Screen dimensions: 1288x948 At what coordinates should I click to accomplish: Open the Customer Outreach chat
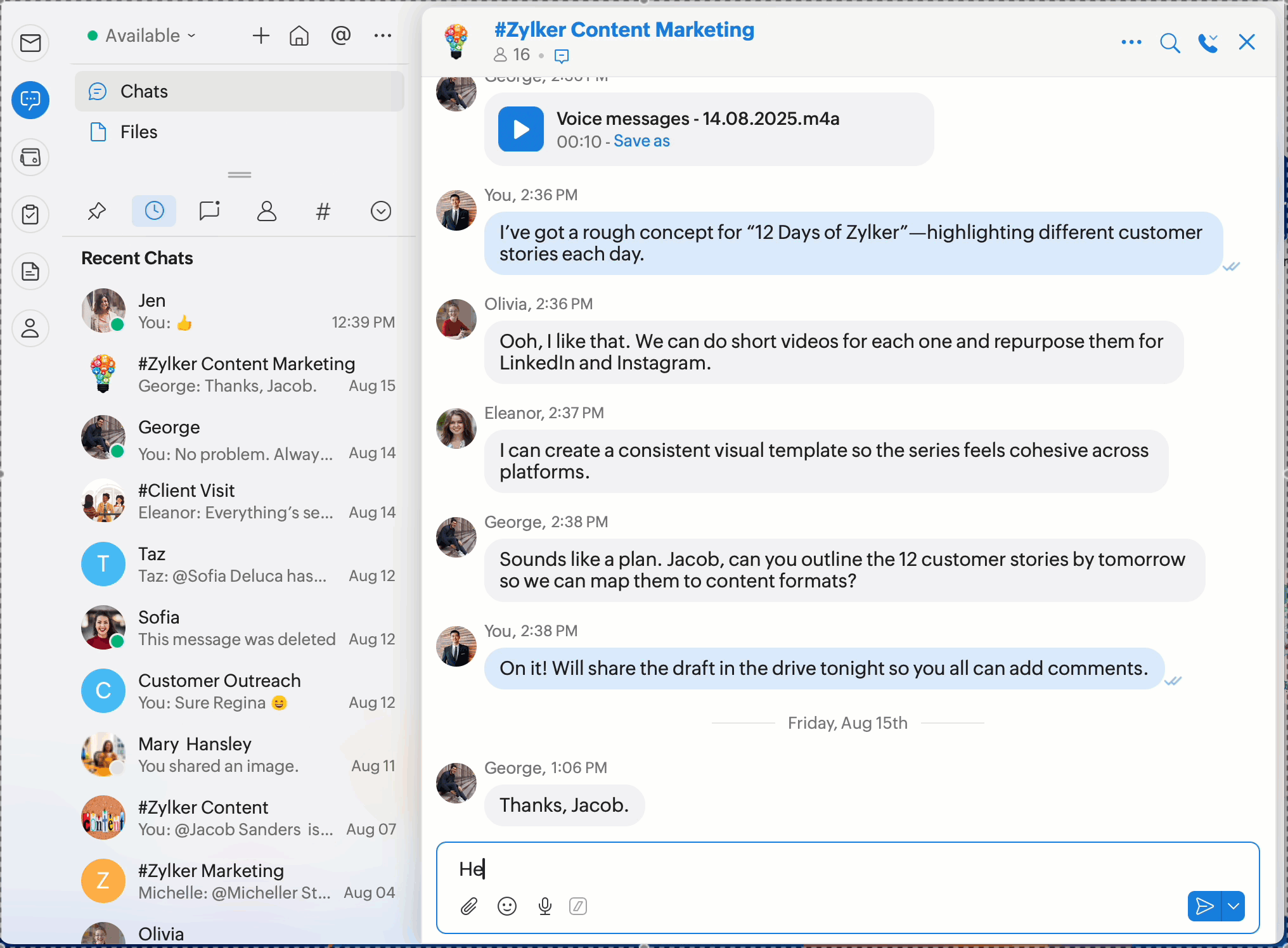point(240,691)
